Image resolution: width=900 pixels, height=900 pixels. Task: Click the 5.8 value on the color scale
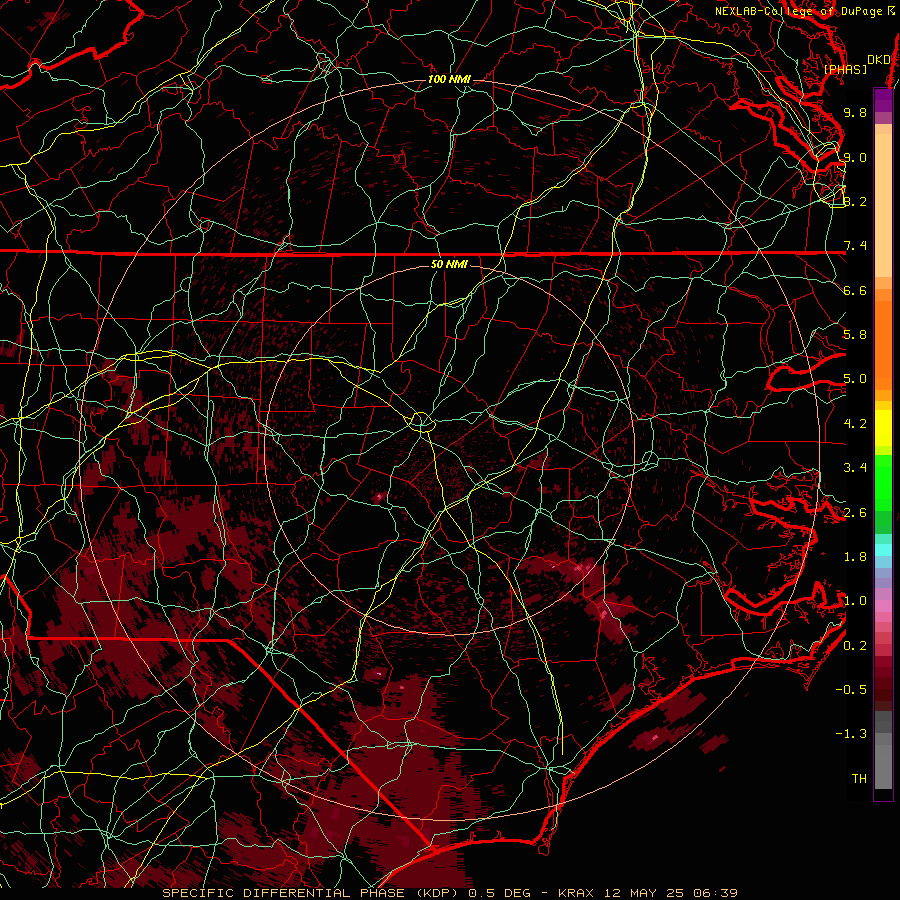[x=855, y=335]
